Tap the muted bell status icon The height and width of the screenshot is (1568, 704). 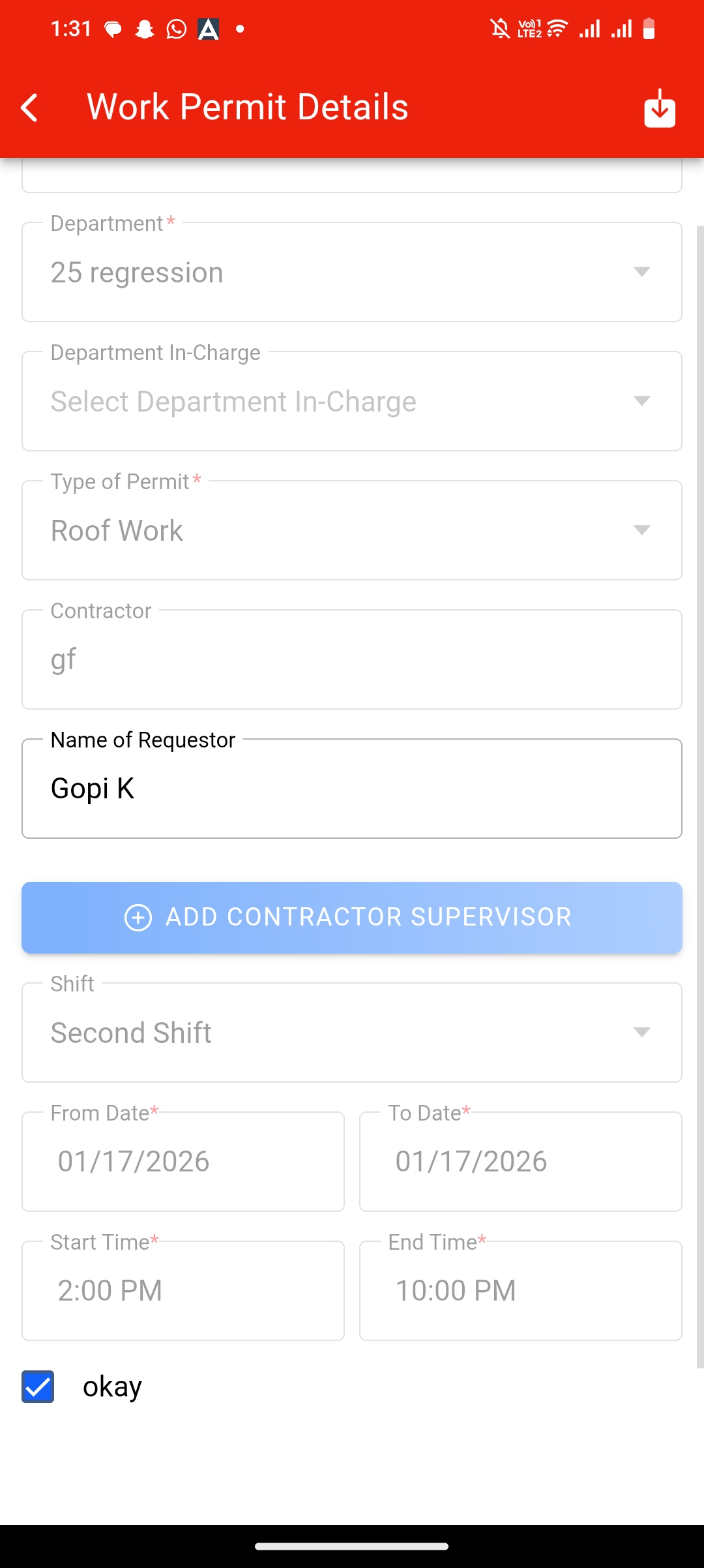pos(500,29)
